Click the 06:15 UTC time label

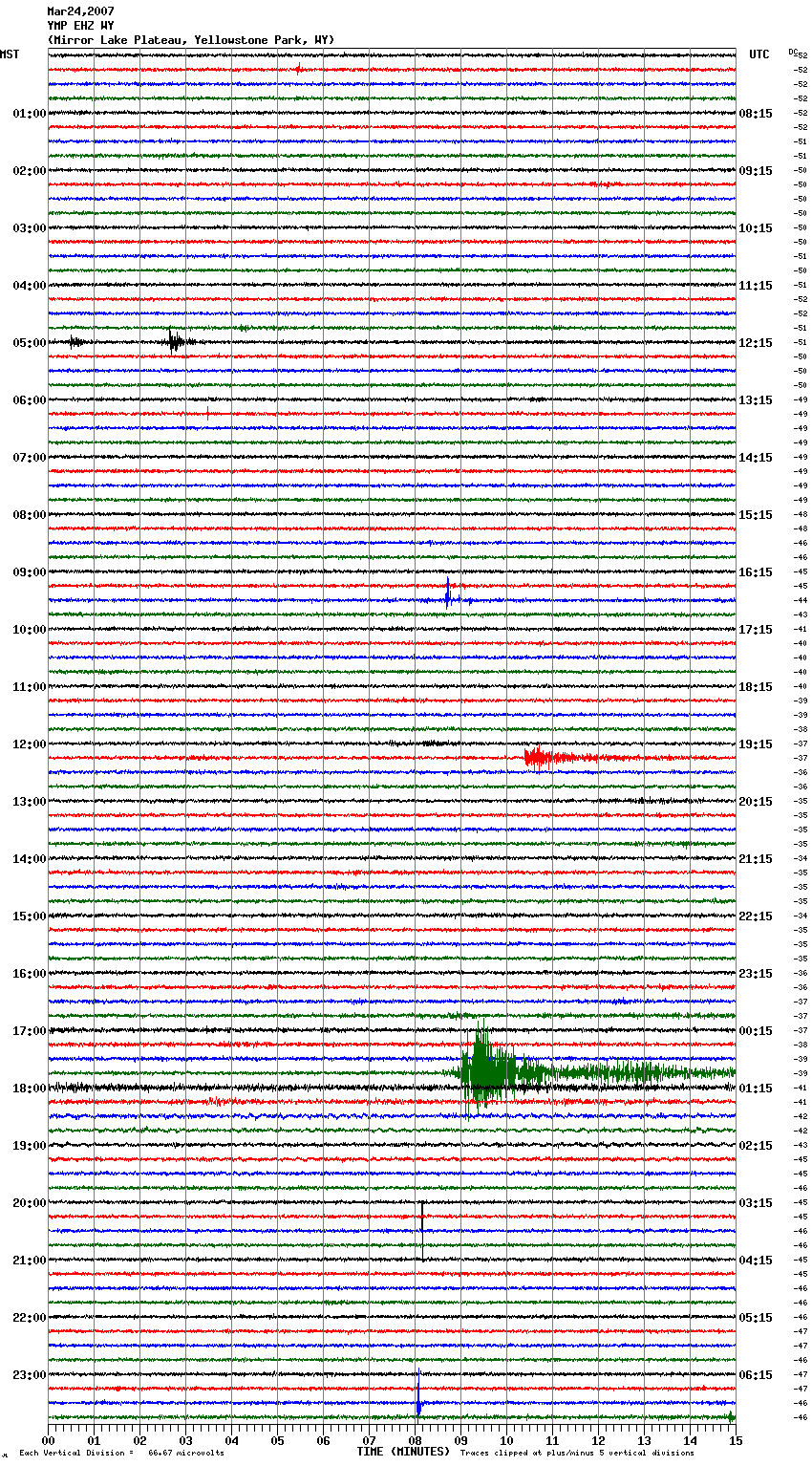click(x=756, y=1375)
